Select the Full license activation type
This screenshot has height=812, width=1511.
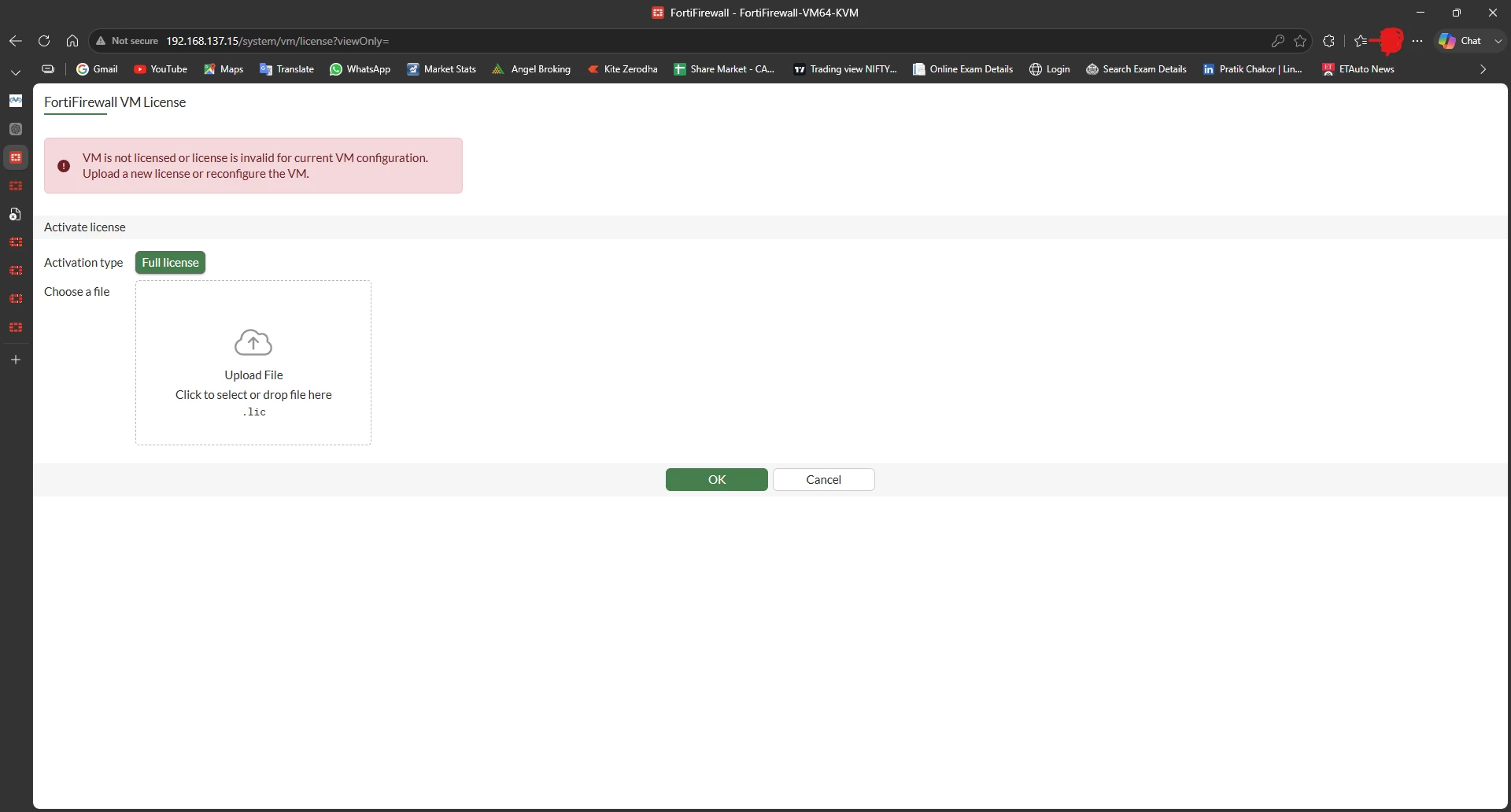coord(170,263)
